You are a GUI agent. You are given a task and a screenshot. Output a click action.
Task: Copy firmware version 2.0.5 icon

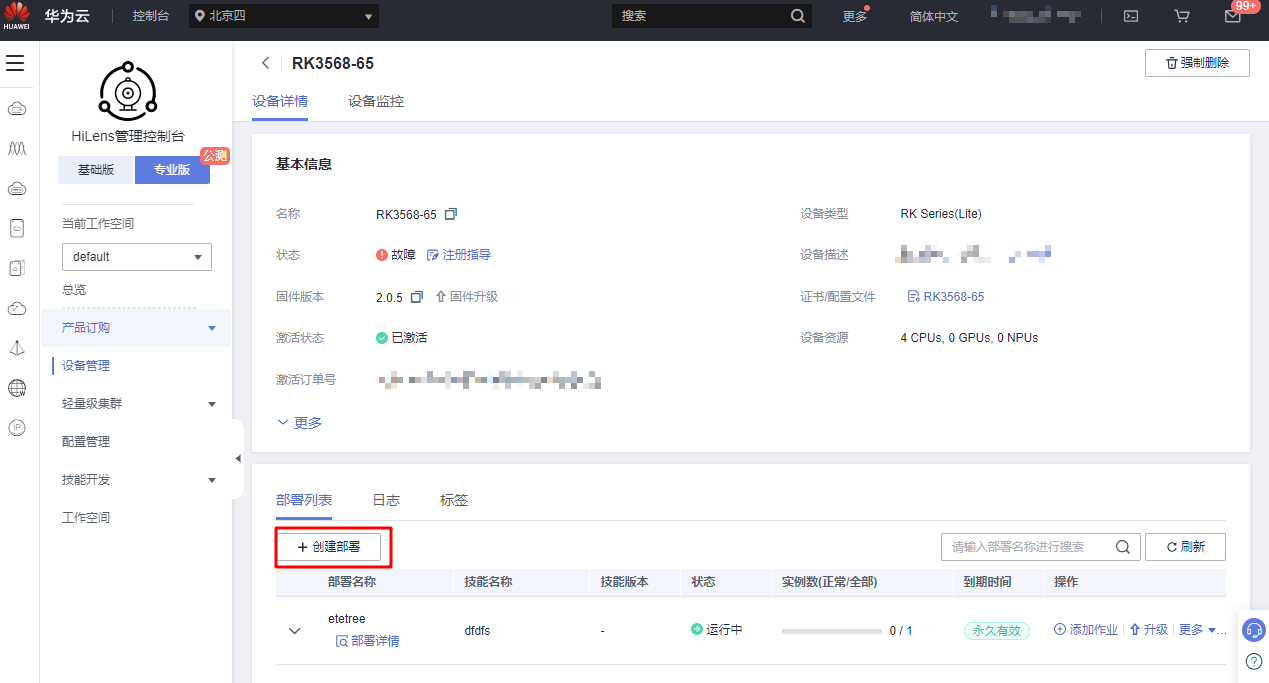coord(417,297)
